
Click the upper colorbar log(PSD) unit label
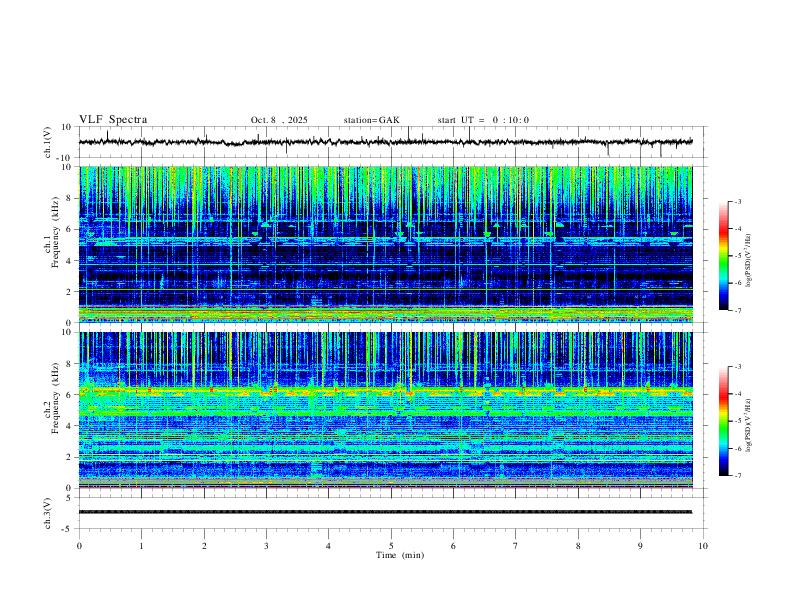tap(749, 261)
